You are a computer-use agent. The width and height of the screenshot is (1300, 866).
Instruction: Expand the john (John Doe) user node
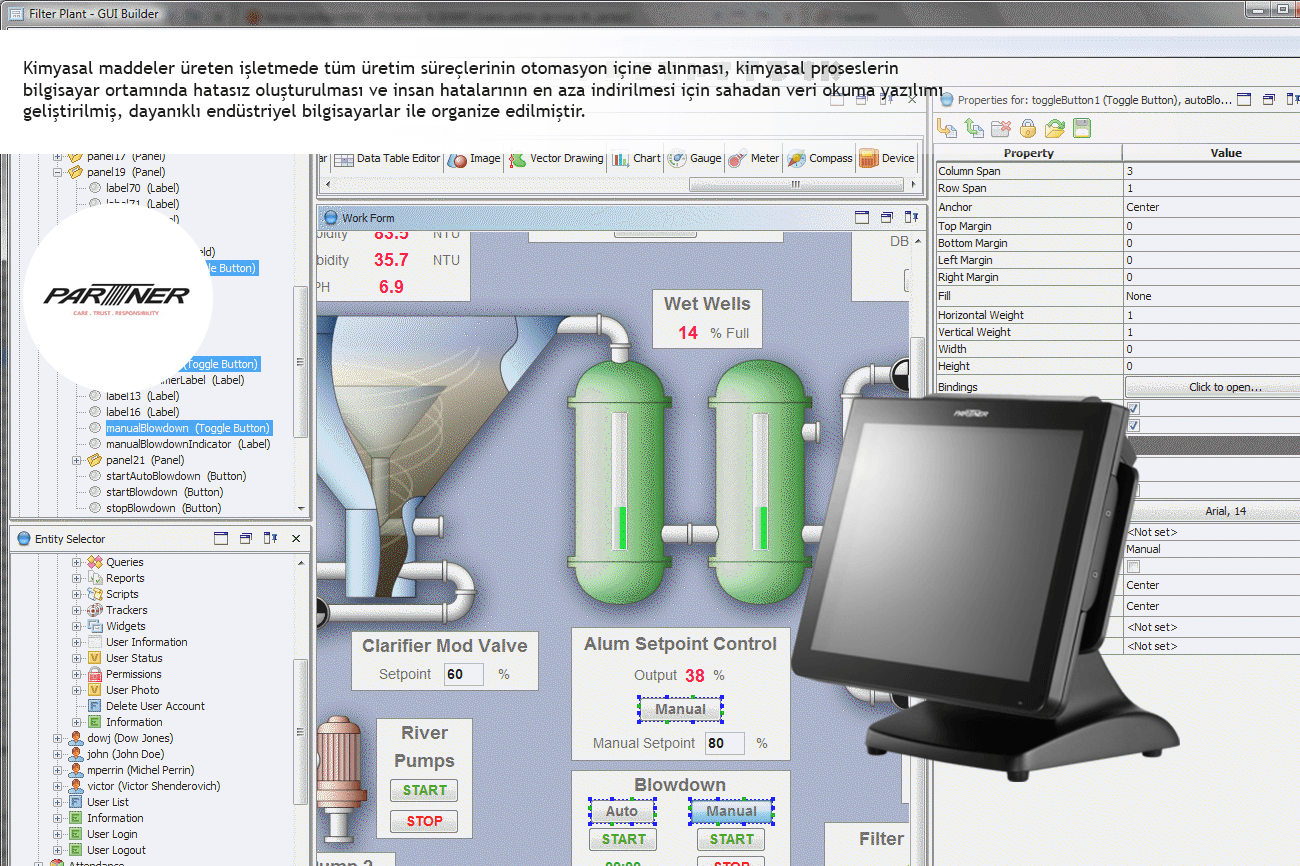tap(58, 755)
